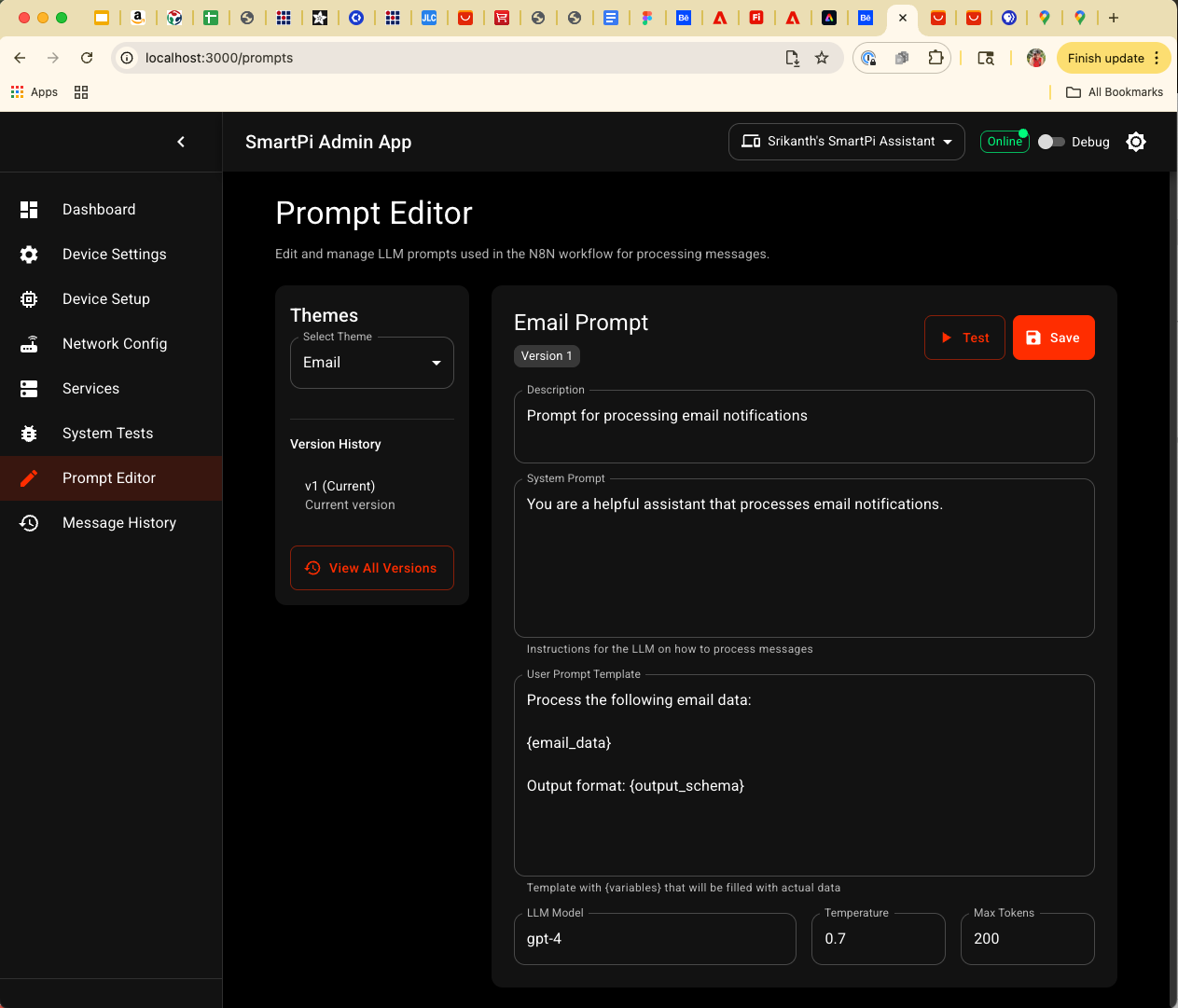Toggle the Debug switch

(x=1050, y=141)
